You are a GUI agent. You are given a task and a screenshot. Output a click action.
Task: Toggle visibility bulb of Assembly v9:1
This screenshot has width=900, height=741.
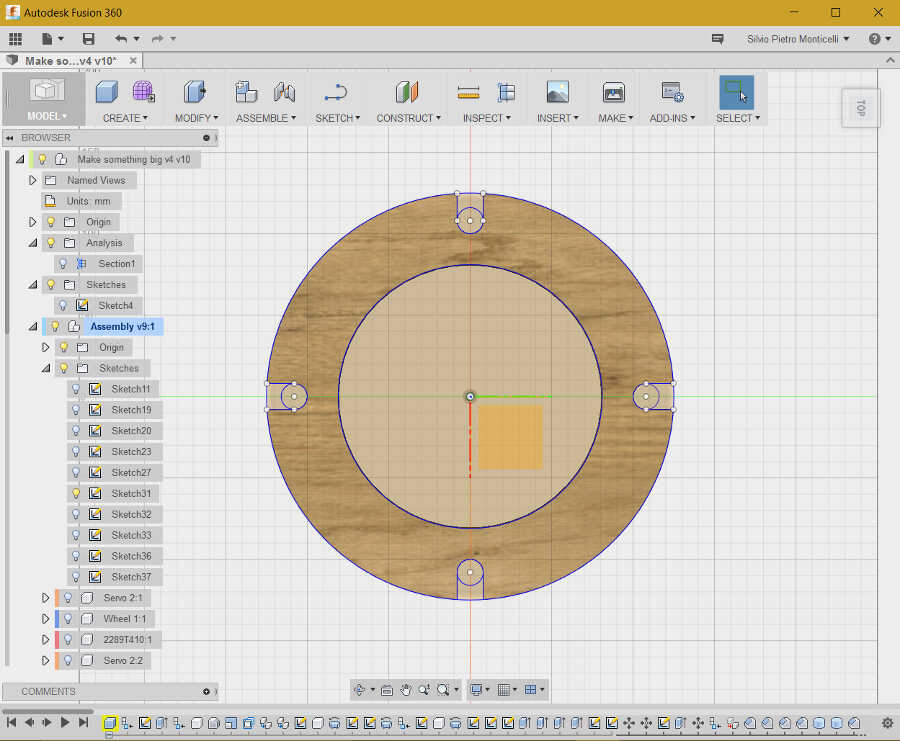55,326
